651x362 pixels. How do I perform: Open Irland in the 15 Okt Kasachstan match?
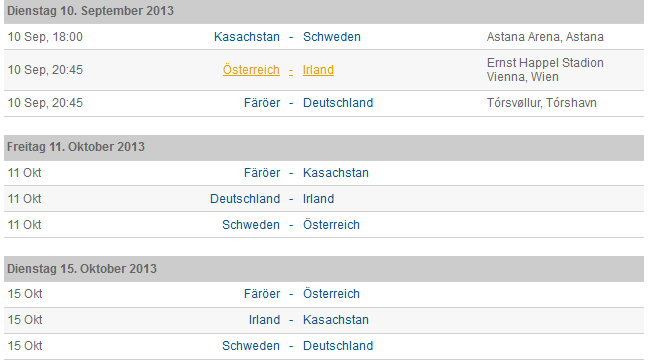(264, 320)
